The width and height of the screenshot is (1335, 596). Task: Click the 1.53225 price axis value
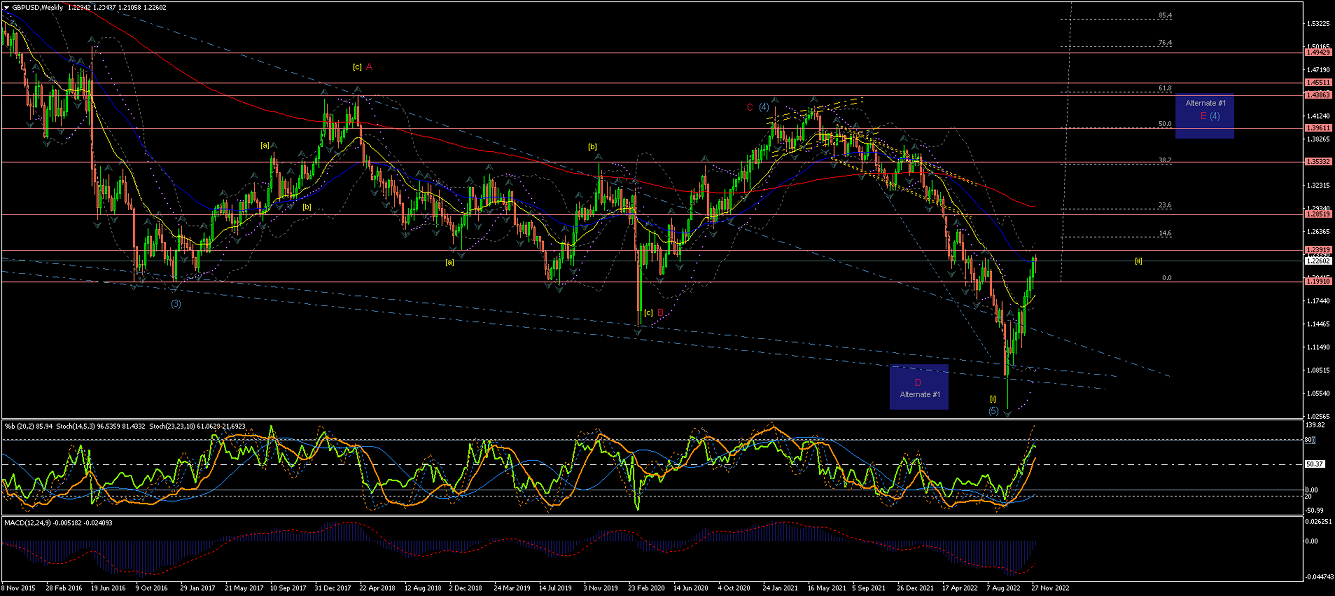[1319, 24]
